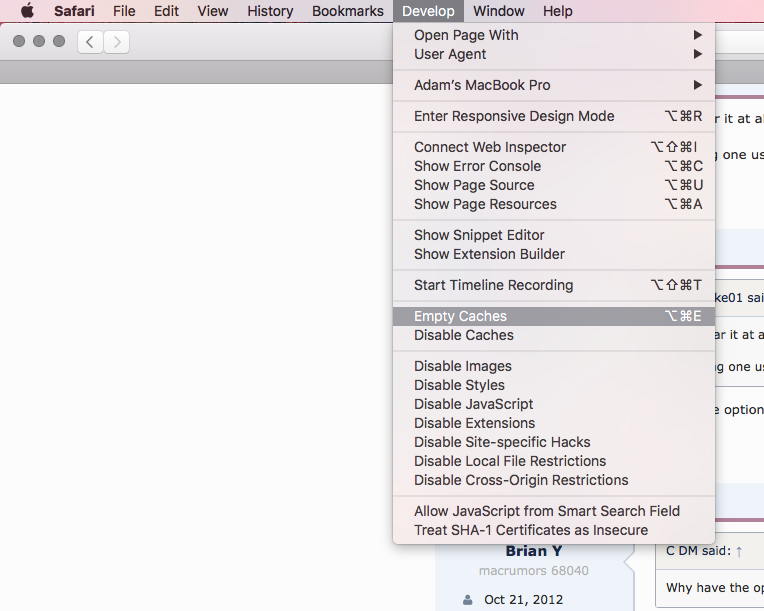Screen dimensions: 764x611
Task: Go forward with the Safari forward arrow
Action: coord(116,42)
